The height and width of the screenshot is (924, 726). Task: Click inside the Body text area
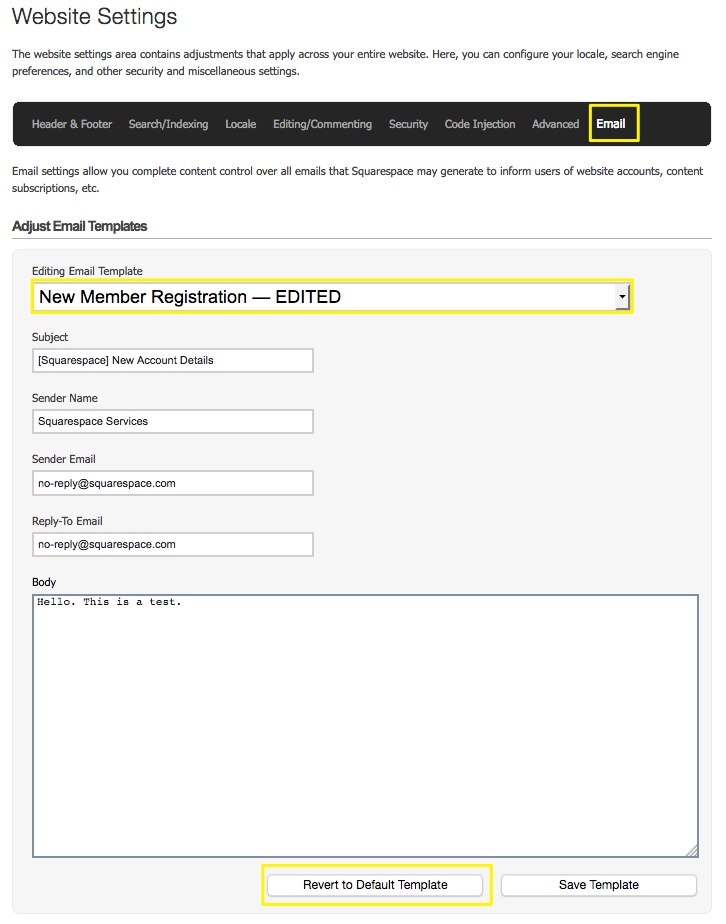pos(365,725)
